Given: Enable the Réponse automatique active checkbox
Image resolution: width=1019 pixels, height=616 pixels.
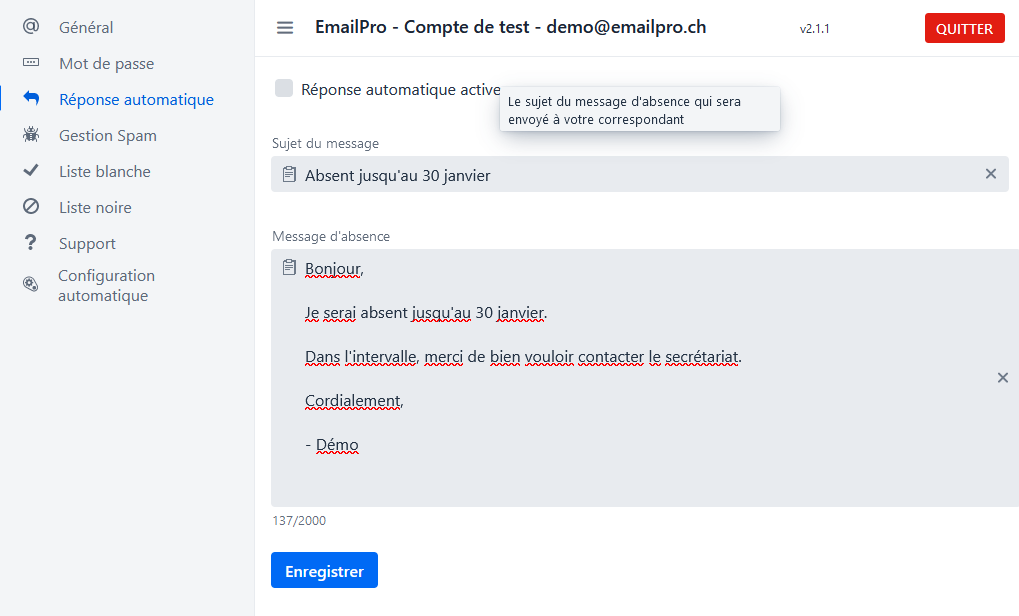Looking at the screenshot, I should coord(282,89).
